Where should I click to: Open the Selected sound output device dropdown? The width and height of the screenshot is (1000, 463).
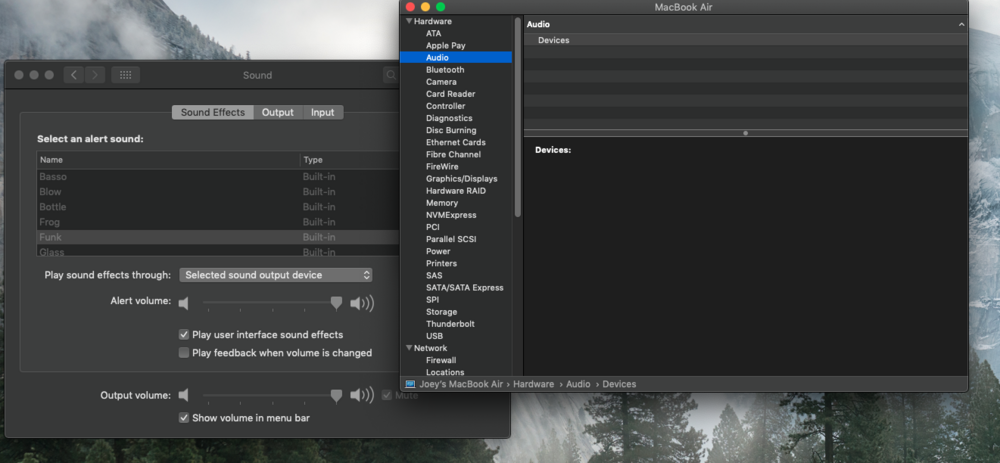(277, 275)
